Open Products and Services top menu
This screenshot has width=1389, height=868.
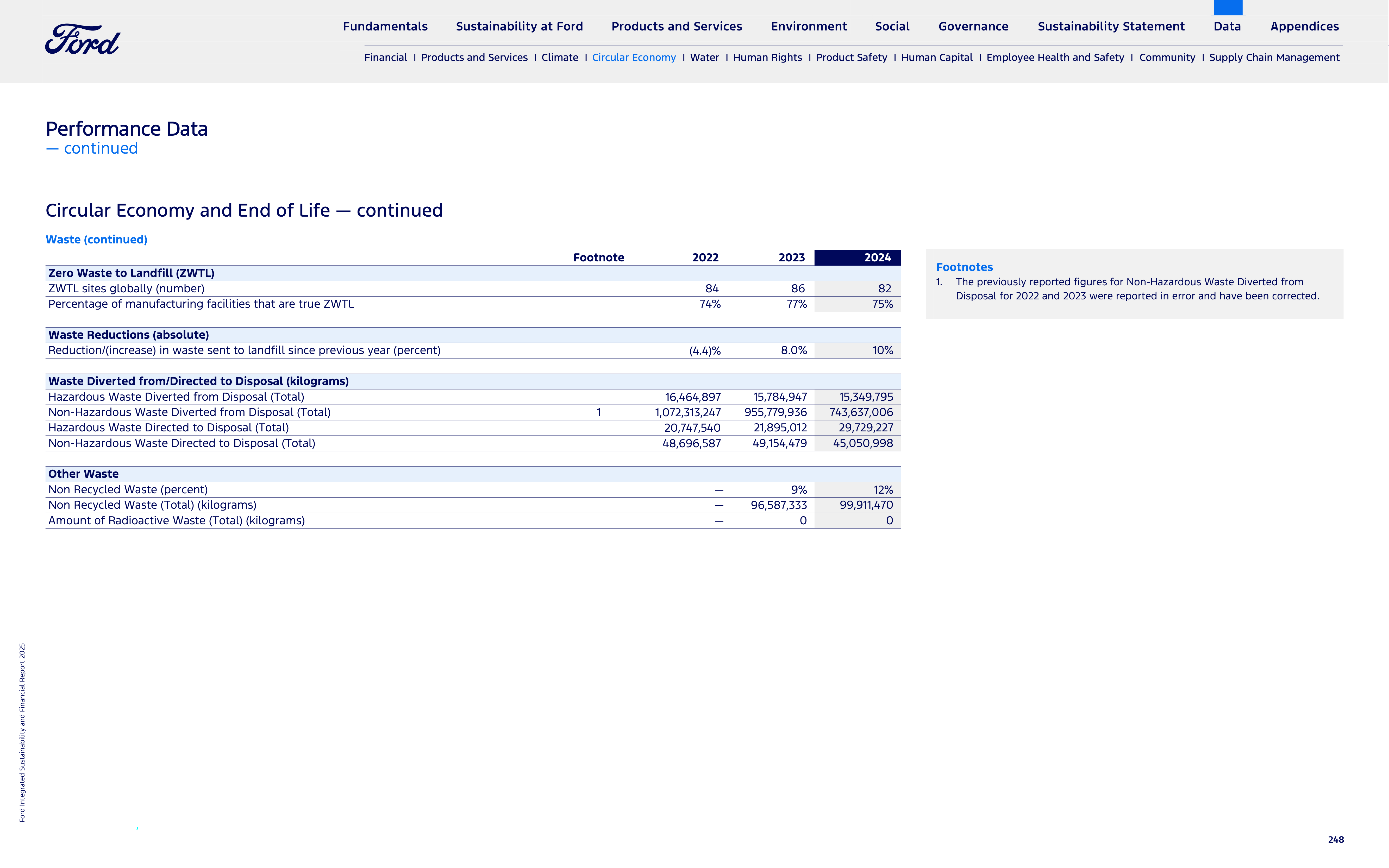[677, 26]
